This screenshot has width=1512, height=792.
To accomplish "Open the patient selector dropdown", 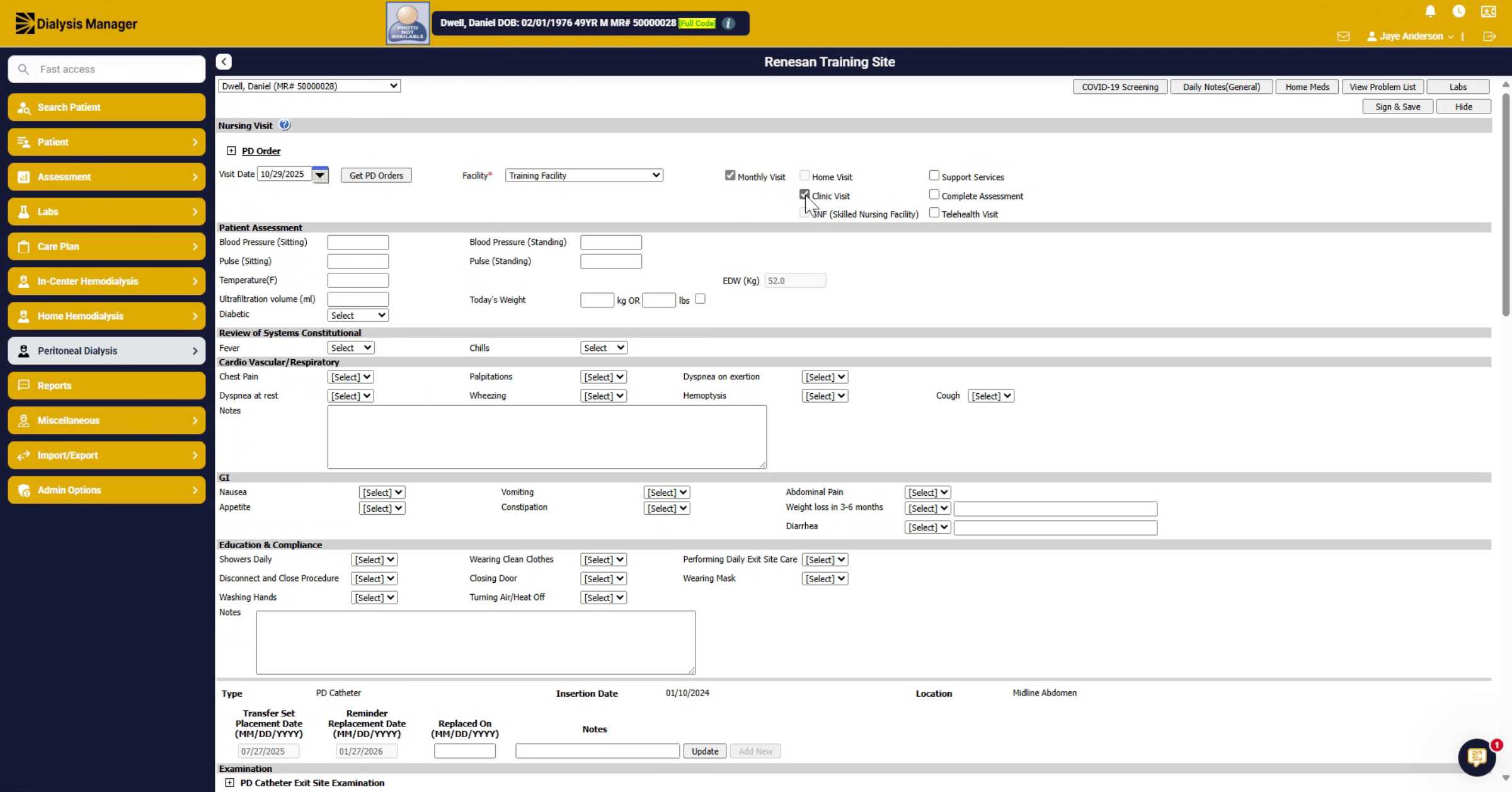I will pyautogui.click(x=309, y=86).
